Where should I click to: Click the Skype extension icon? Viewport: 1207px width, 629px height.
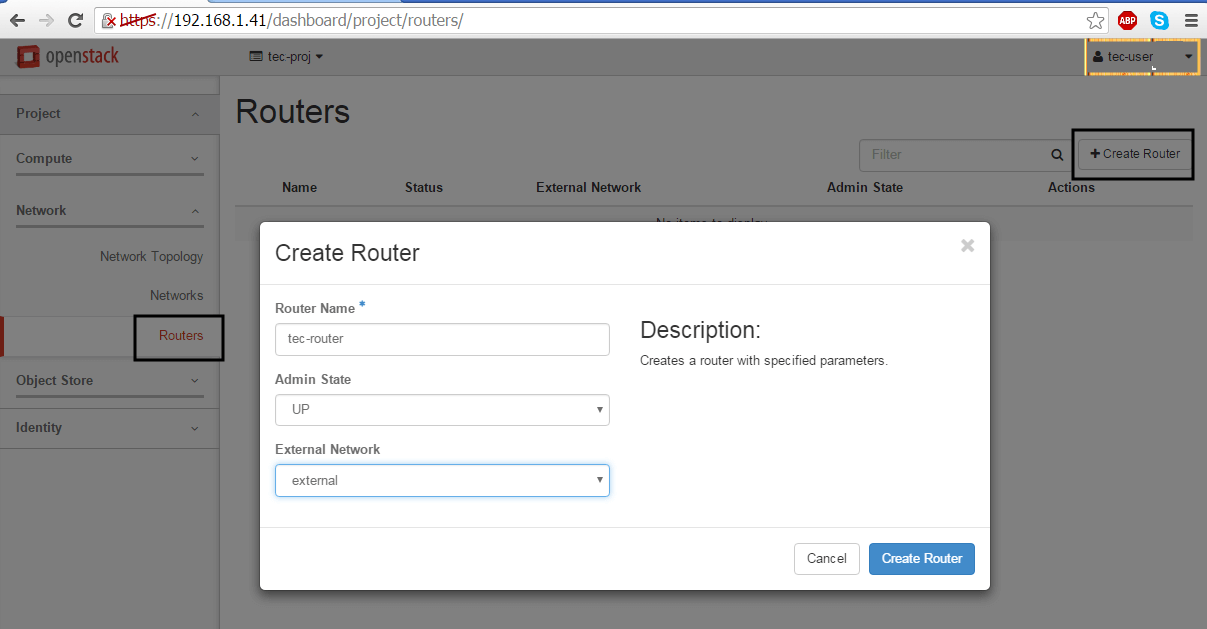(x=1159, y=20)
